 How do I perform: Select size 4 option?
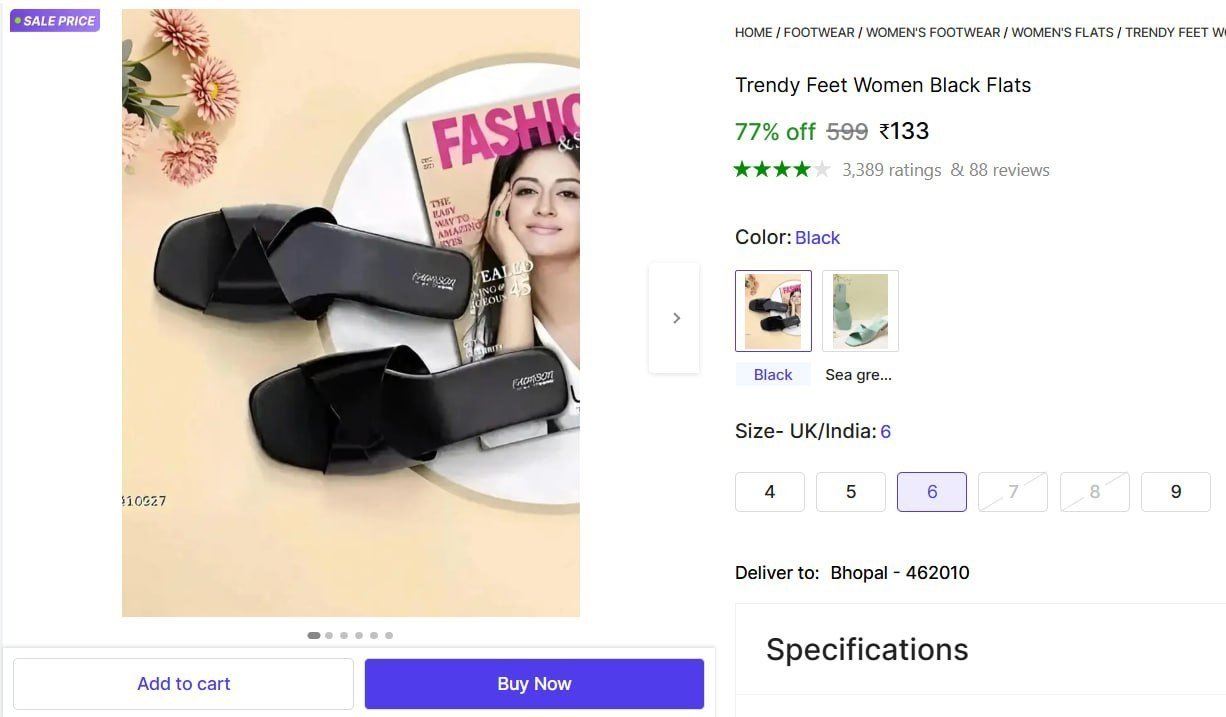(x=770, y=492)
